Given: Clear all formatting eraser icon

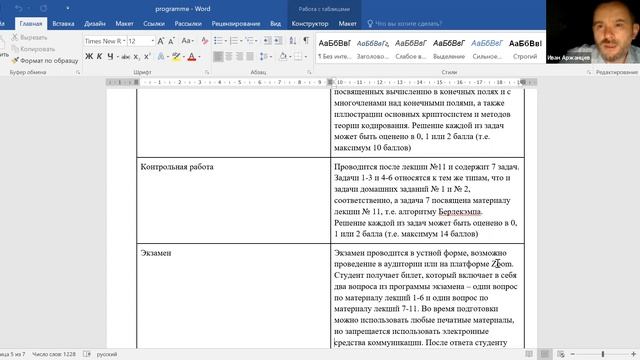Looking at the screenshot, I should click(x=204, y=41).
